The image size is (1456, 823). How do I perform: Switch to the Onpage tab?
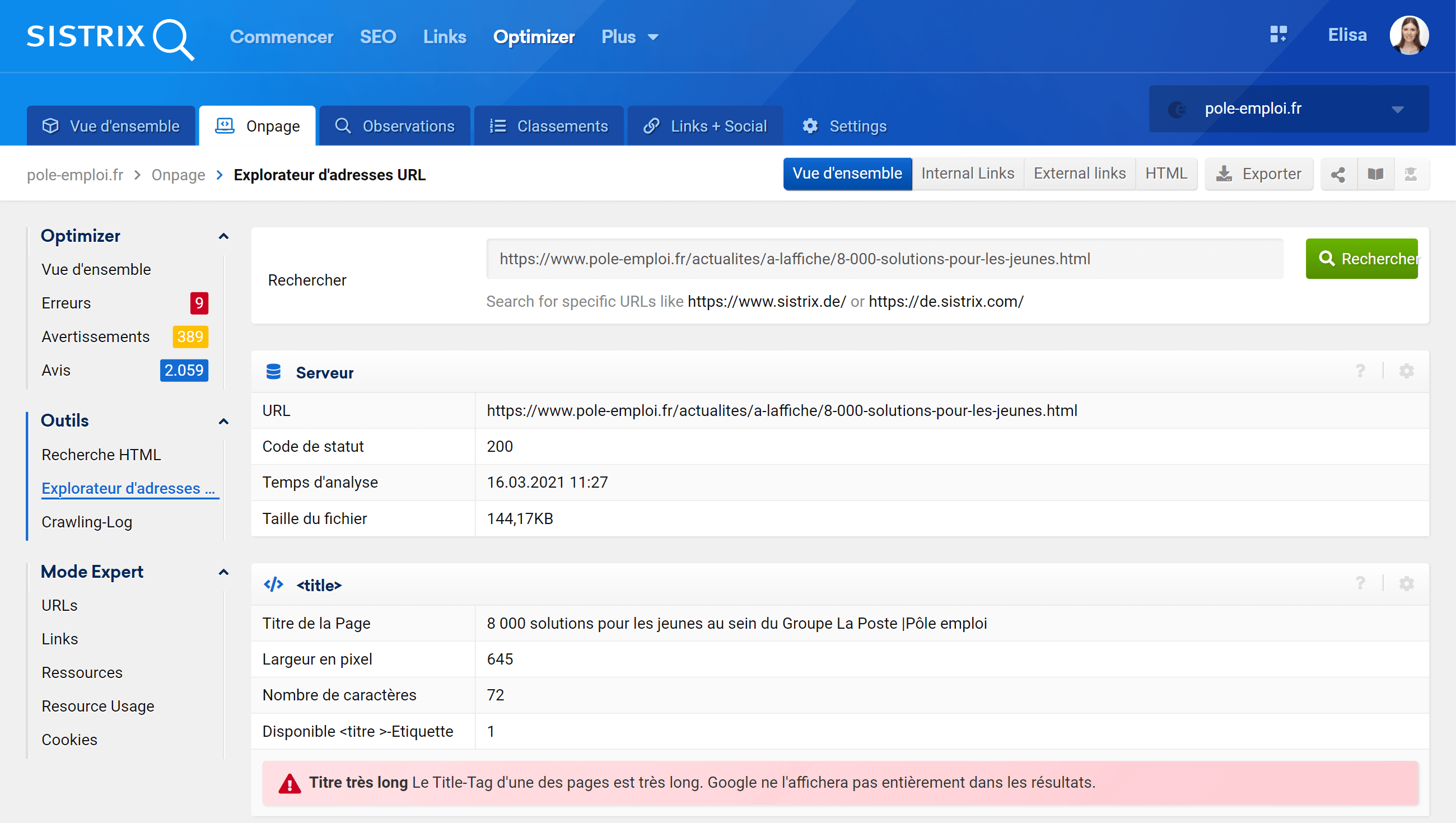(257, 125)
